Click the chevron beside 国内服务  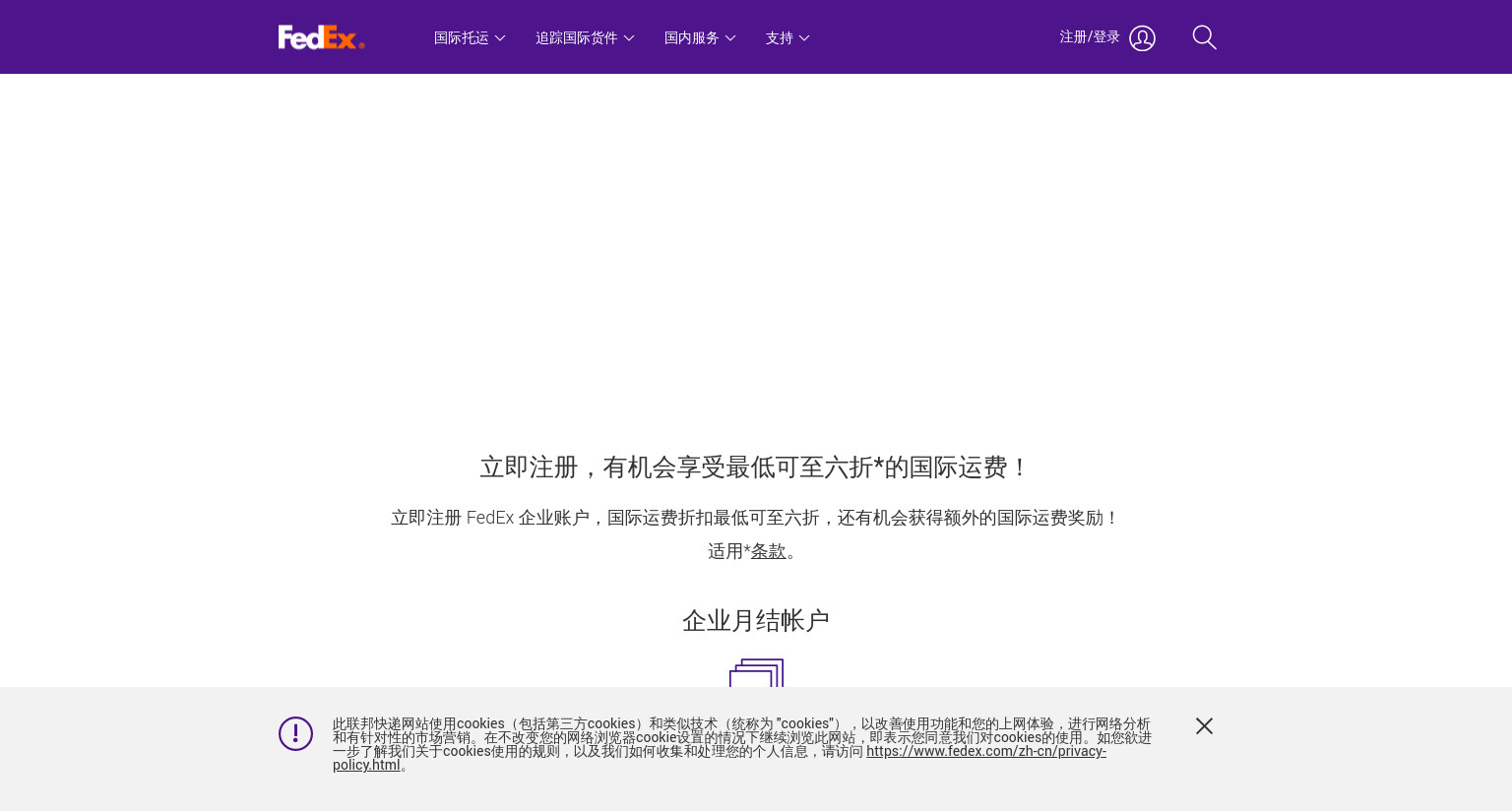[730, 38]
